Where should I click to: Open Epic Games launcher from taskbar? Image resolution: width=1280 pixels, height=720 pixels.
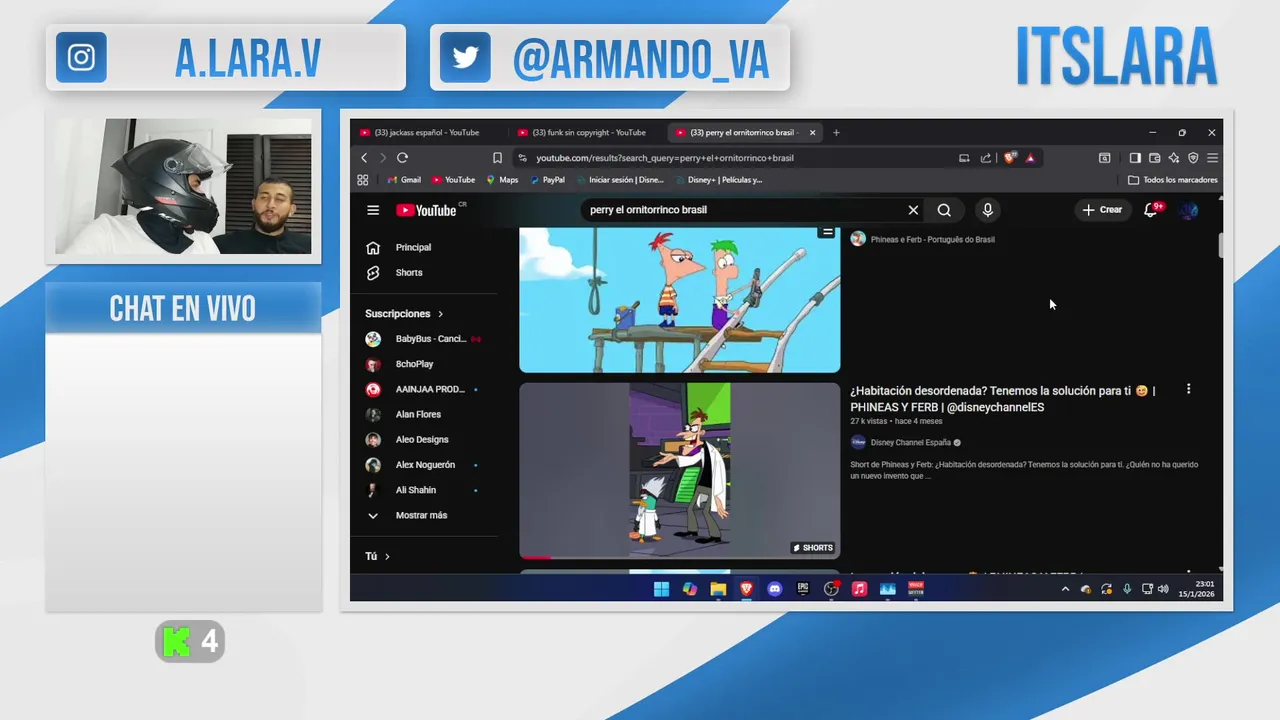[803, 589]
